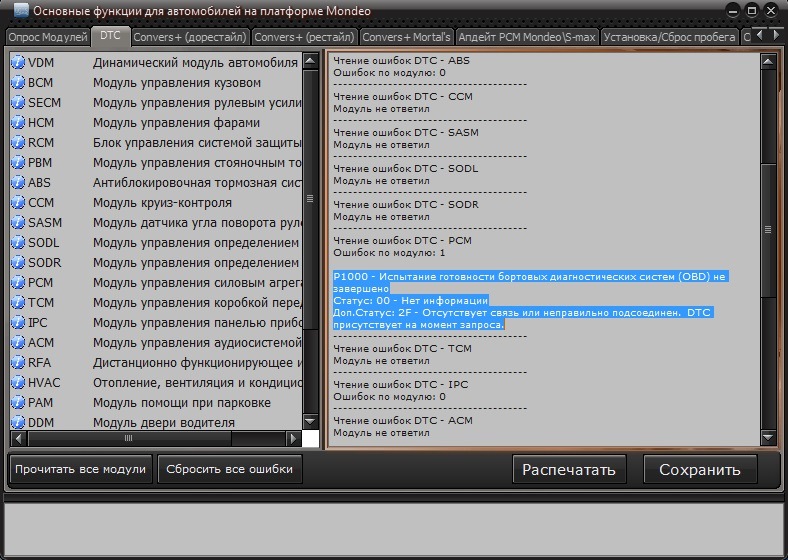Click the info icon beside SODR
The width and height of the screenshot is (788, 560).
coord(18,263)
